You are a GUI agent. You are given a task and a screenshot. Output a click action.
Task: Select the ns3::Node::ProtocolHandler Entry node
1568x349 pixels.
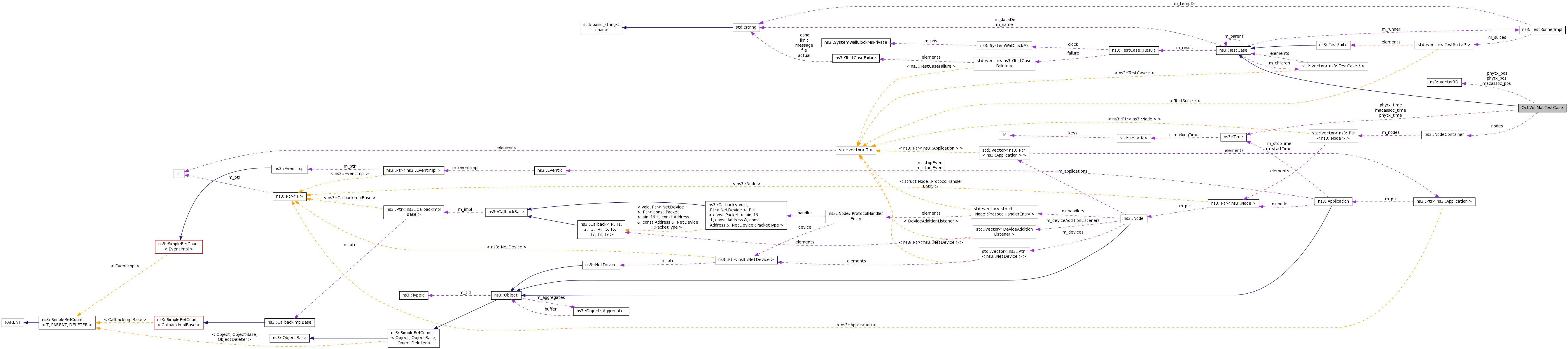coord(856,216)
